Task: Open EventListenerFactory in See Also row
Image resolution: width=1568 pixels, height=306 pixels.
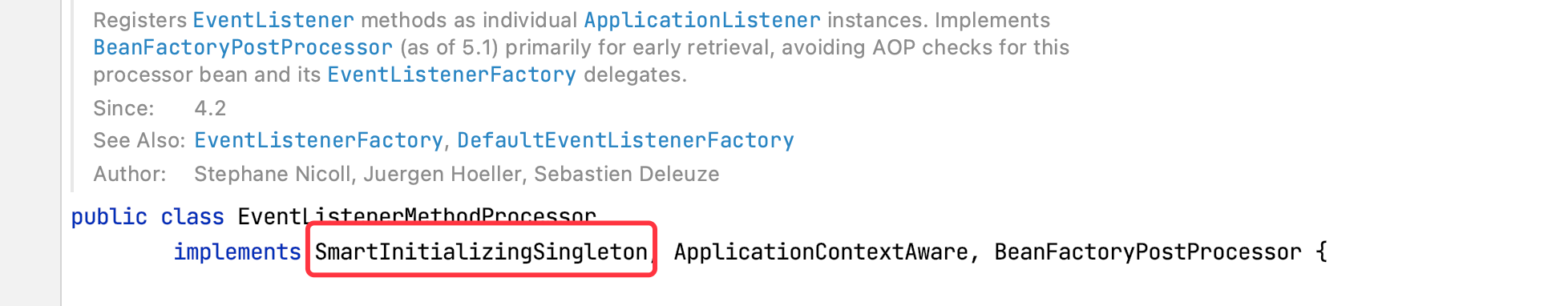Action: (318, 140)
